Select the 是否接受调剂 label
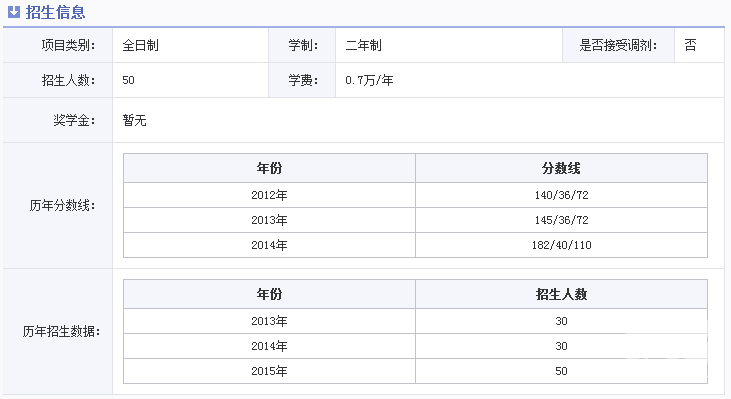The image size is (731, 399). click(618, 45)
